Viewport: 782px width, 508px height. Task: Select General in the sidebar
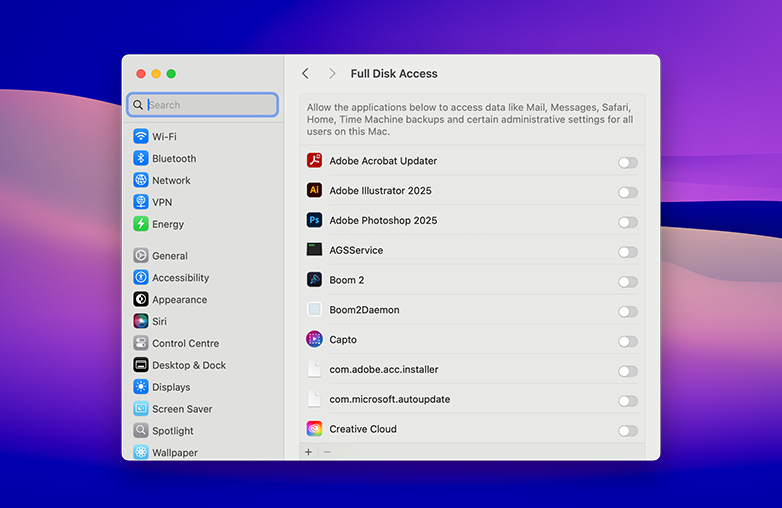[170, 256]
